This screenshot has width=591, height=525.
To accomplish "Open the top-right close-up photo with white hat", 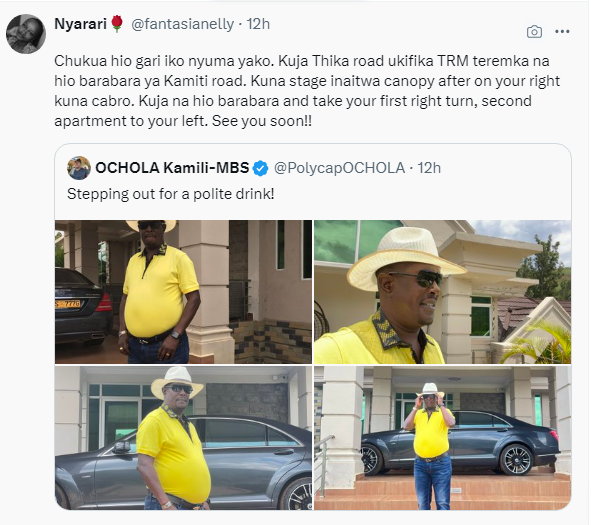I will (442, 292).
